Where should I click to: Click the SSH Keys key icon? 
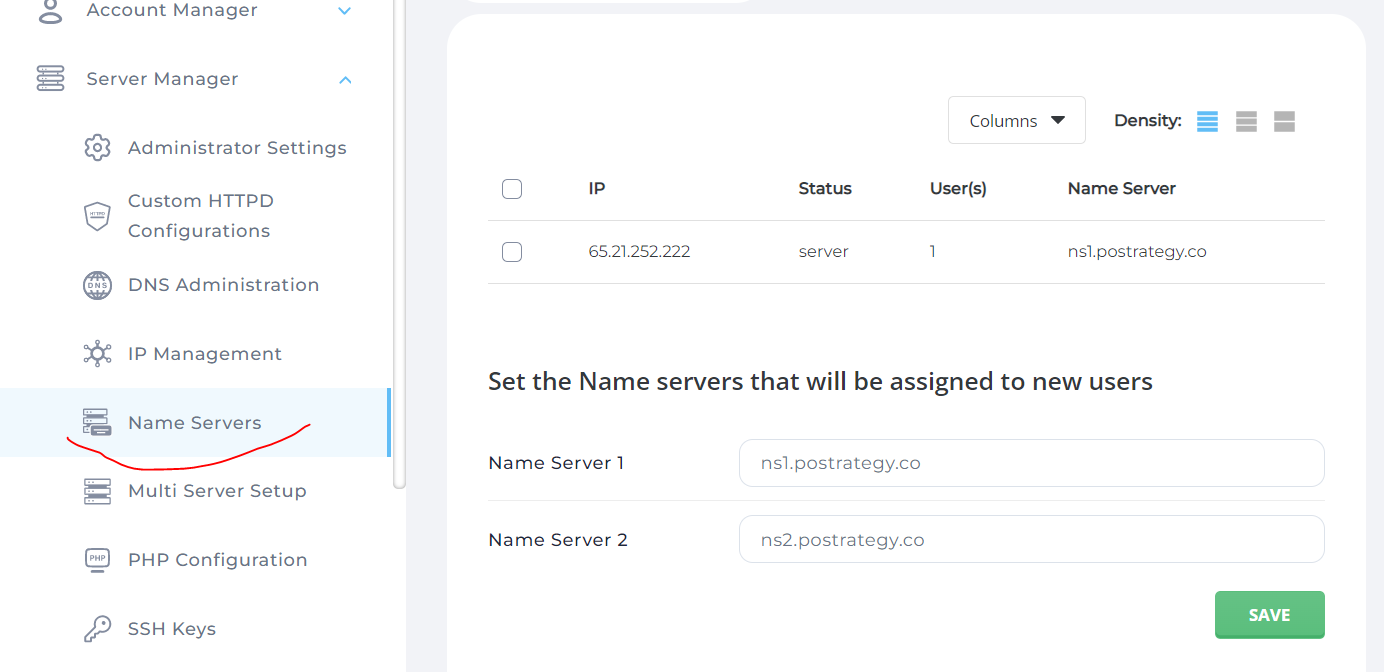coord(97,628)
